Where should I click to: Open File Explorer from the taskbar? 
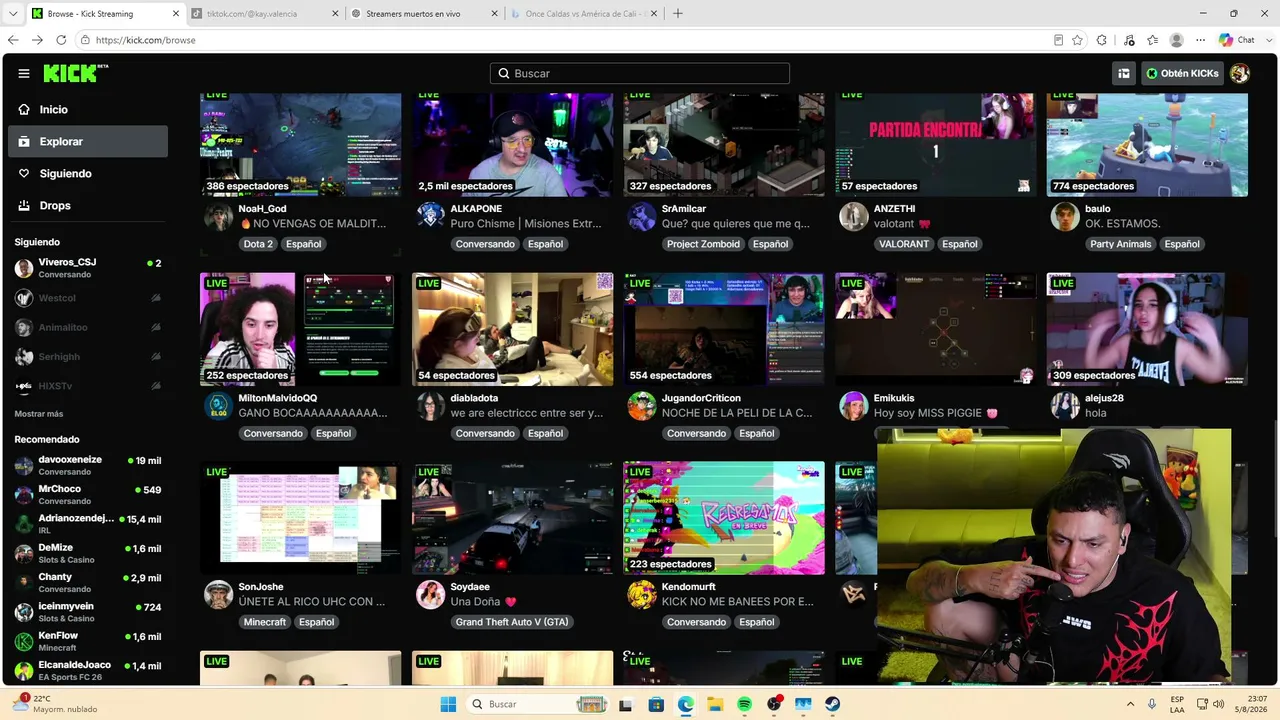715,704
